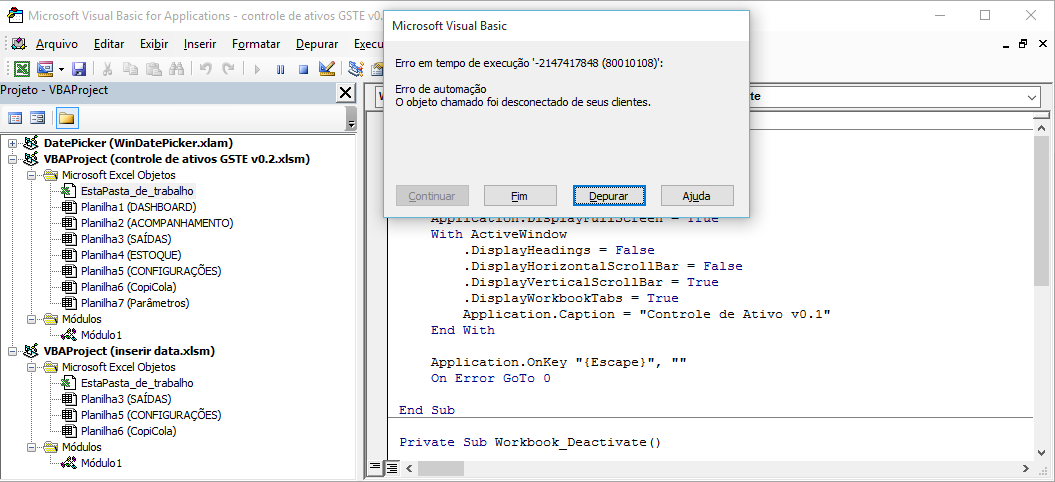The width and height of the screenshot is (1055, 482).
Task: Click the code pane vertical scrollbar down arrow
Action: click(x=1040, y=451)
